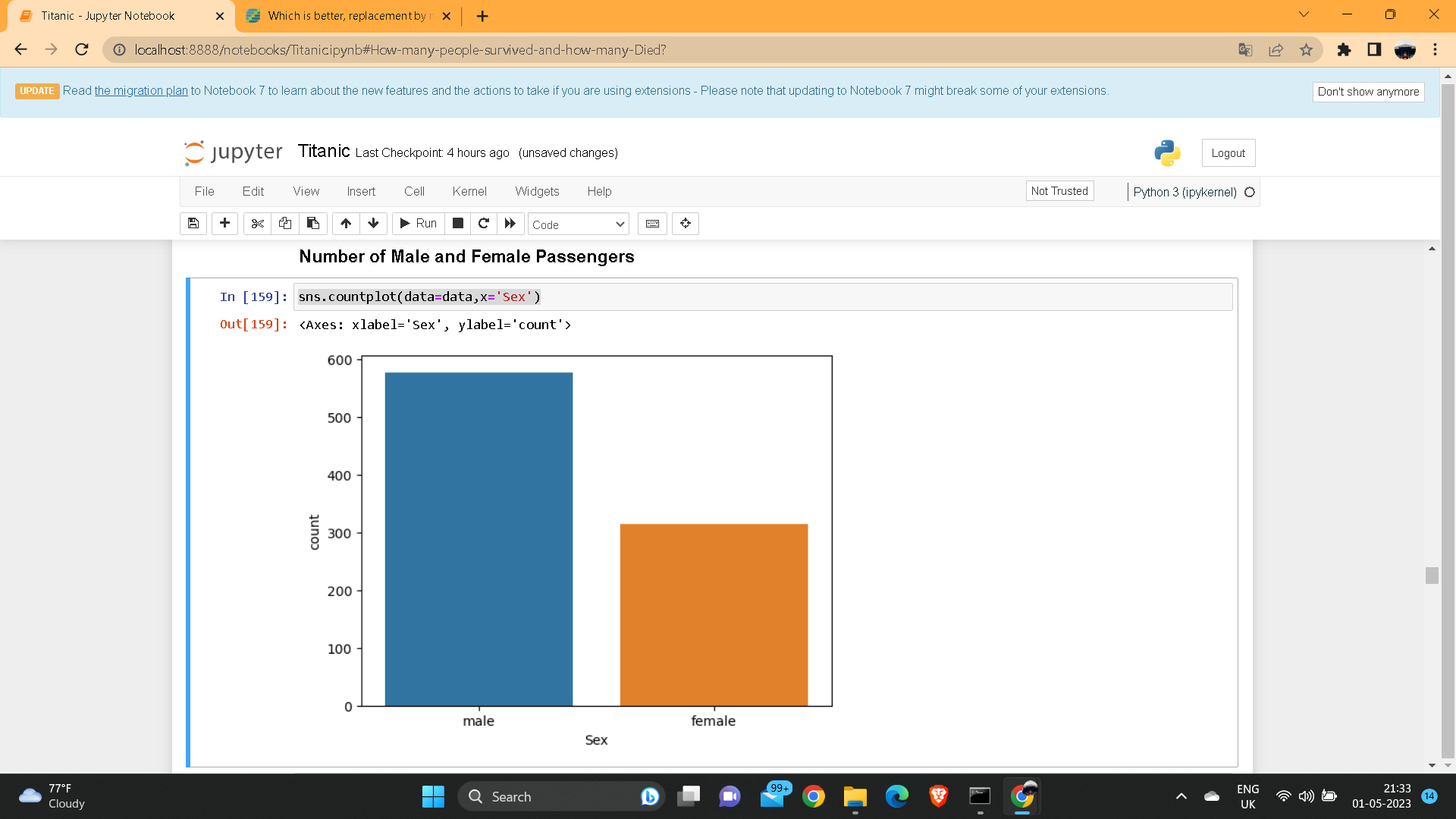This screenshot has height=819, width=1456.
Task: Run the selected cell with Run button
Action: [x=417, y=223]
